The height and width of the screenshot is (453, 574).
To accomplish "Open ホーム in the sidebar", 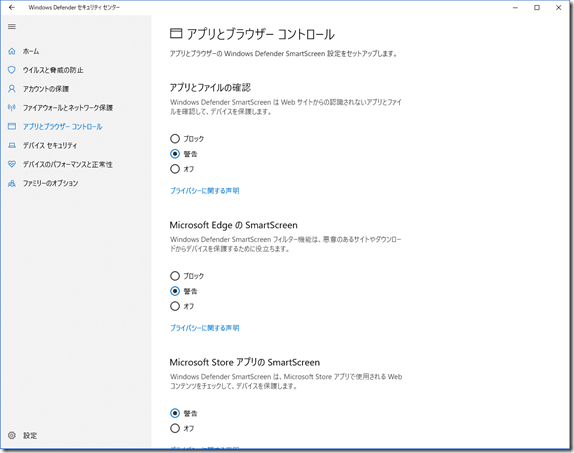I will (x=31, y=51).
